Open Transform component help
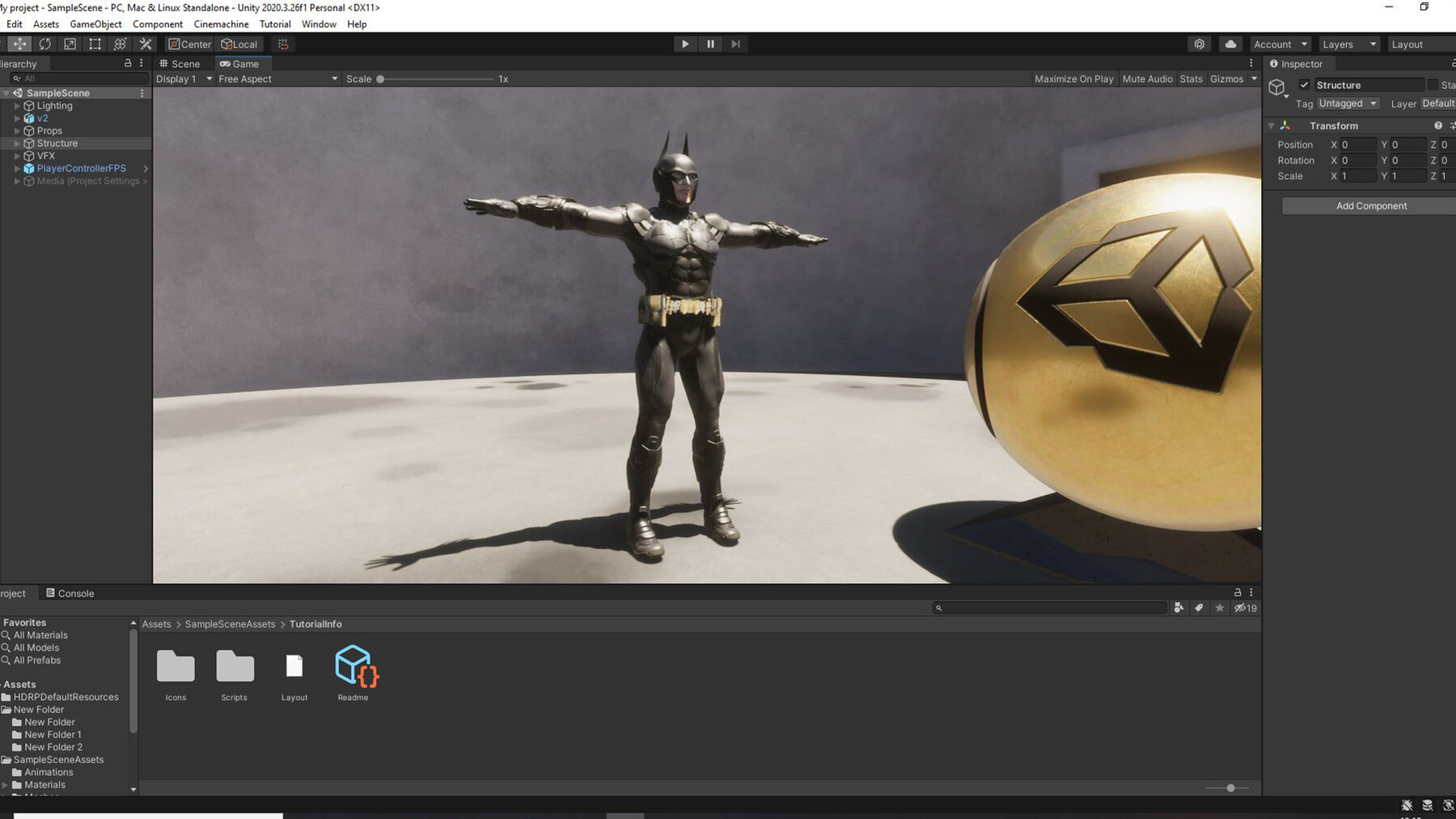This screenshot has height=819, width=1456. (1438, 125)
